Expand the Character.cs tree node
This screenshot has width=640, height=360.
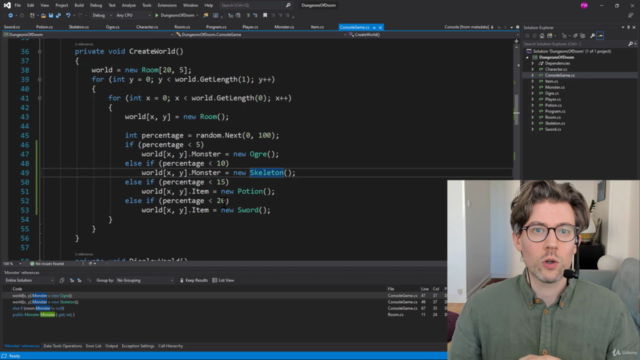point(533,69)
